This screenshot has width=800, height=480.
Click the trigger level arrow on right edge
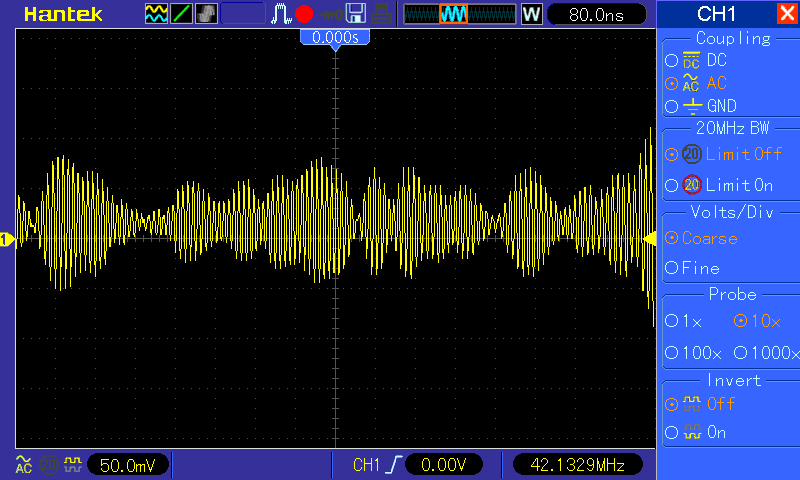click(x=649, y=239)
